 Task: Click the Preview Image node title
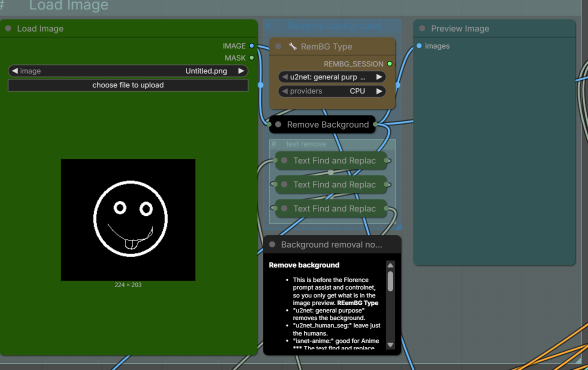[x=460, y=28]
